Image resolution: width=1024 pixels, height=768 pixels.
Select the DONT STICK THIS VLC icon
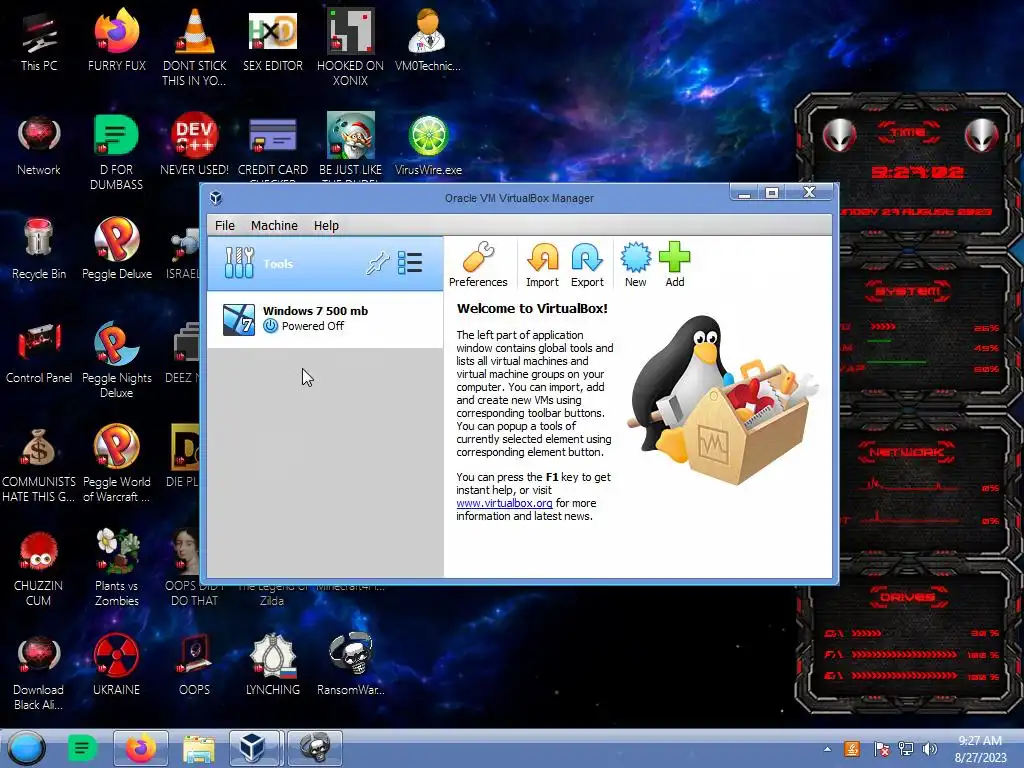pos(194,48)
